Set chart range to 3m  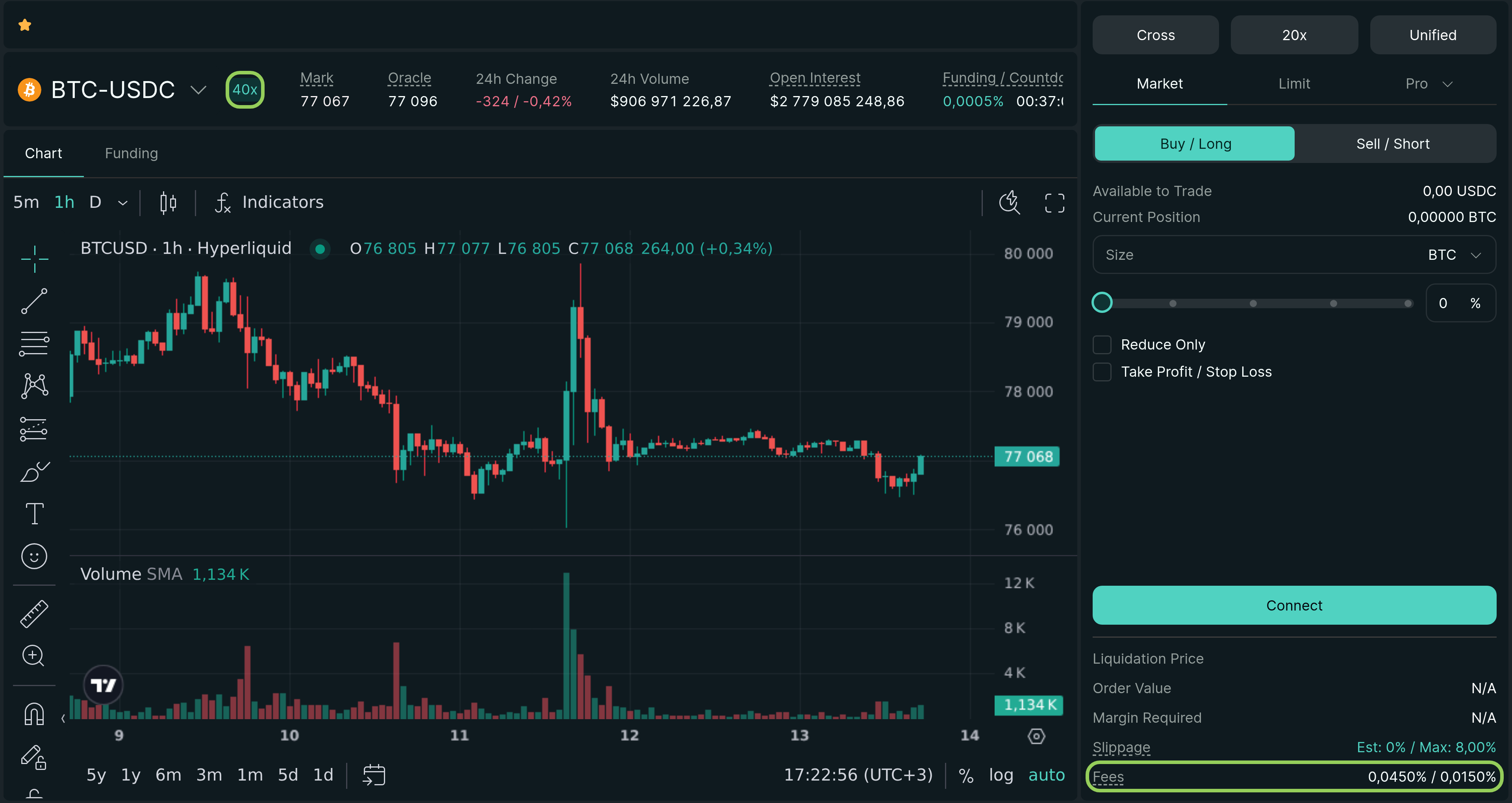click(x=209, y=775)
